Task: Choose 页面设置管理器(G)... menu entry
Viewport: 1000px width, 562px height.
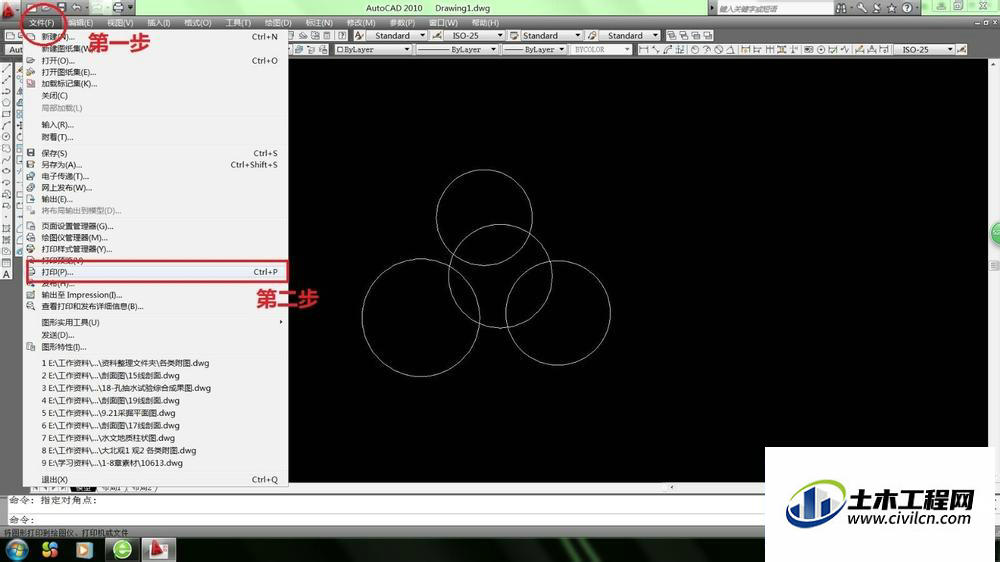Action: pos(156,226)
